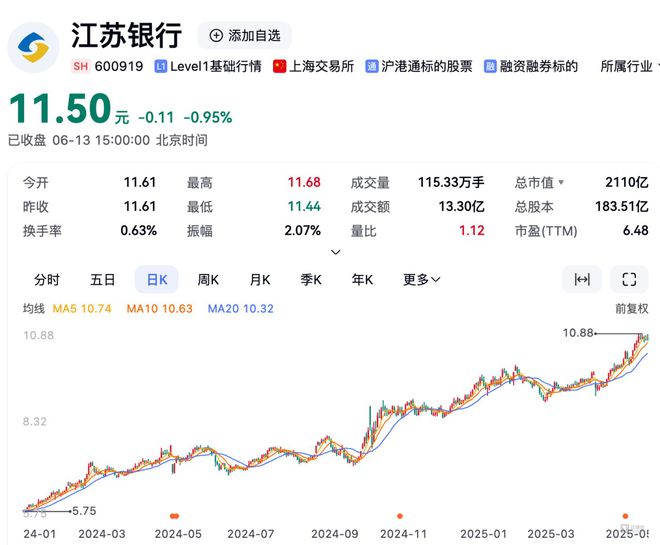Select the 日K chart tab
The width and height of the screenshot is (660, 545).
click(157, 279)
